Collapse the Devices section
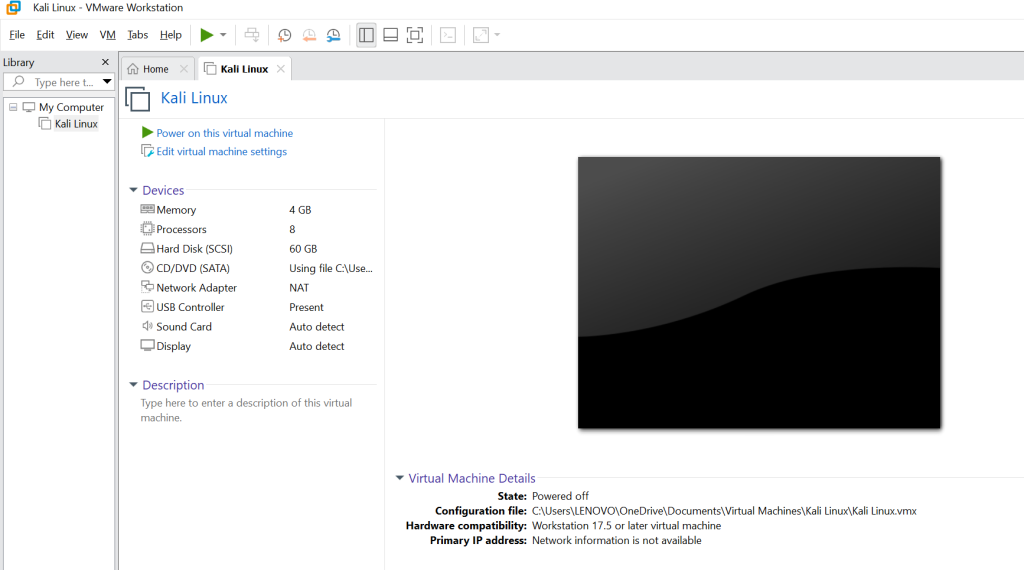1024x570 pixels. (133, 190)
